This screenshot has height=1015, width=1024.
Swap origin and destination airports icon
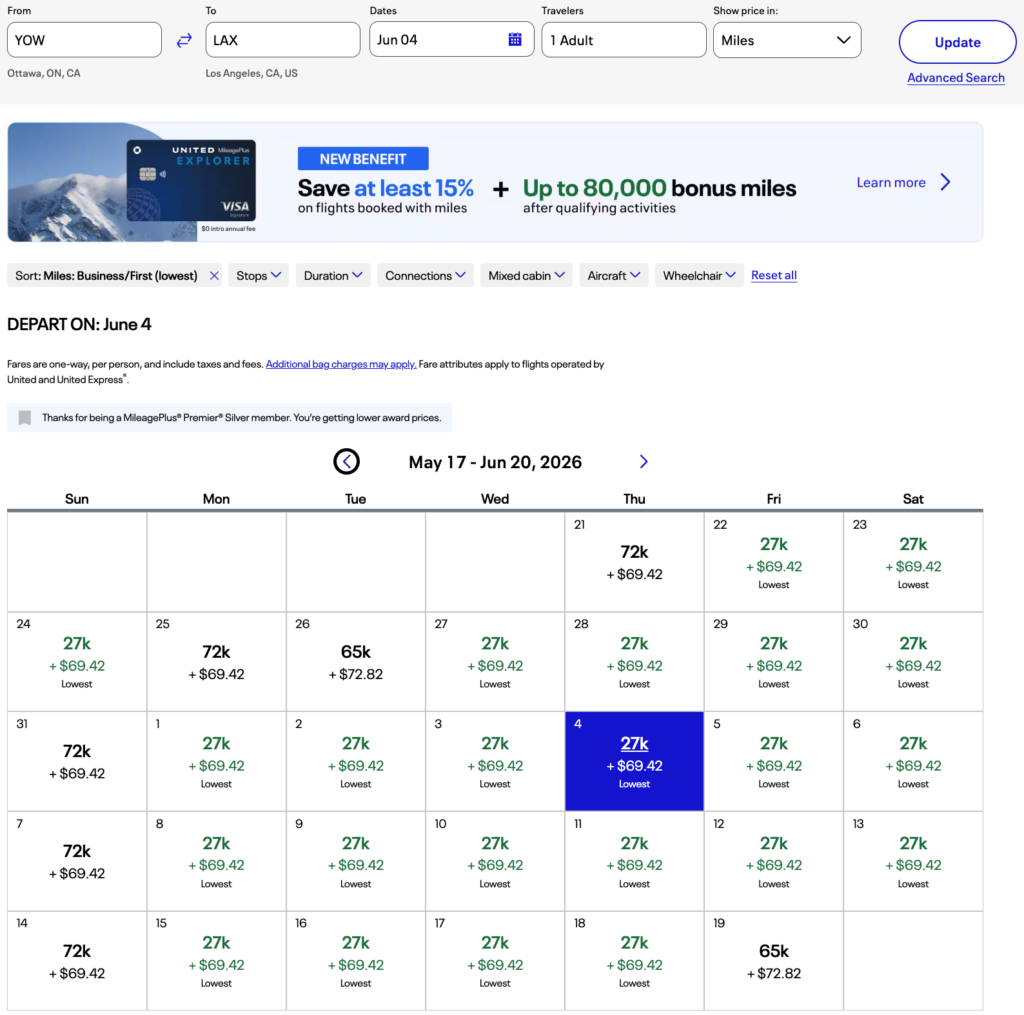184,40
